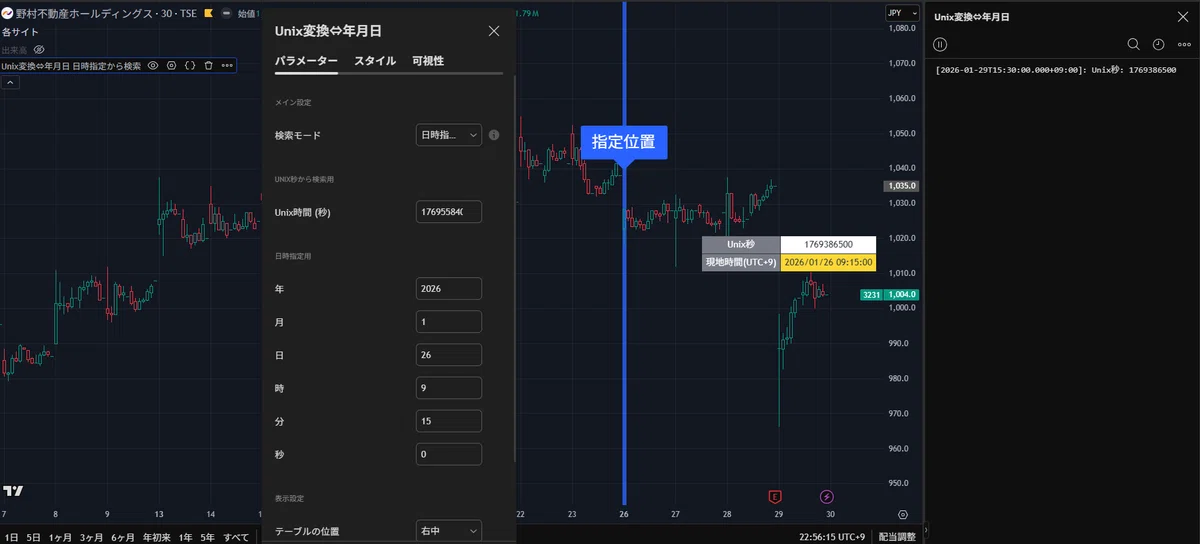1200x544 pixels.
Task: Collapse the indicator legend chevron
Action: (9, 82)
